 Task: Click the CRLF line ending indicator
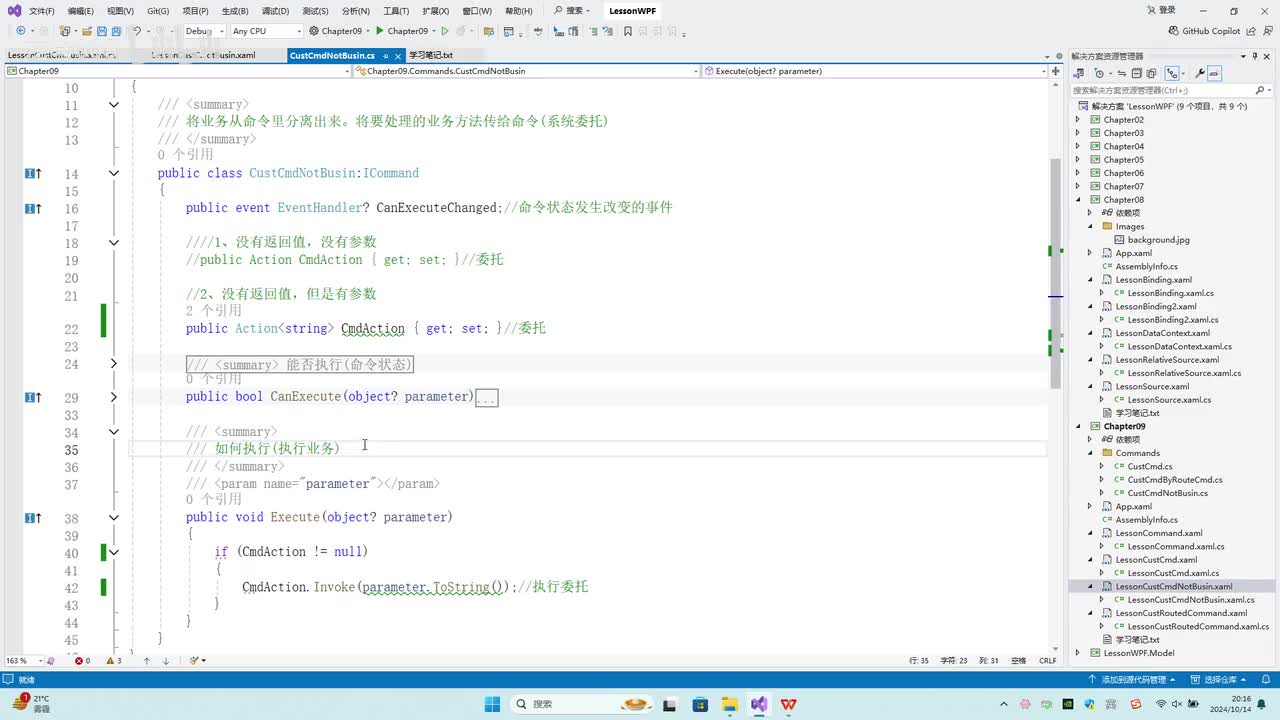coord(1047,661)
